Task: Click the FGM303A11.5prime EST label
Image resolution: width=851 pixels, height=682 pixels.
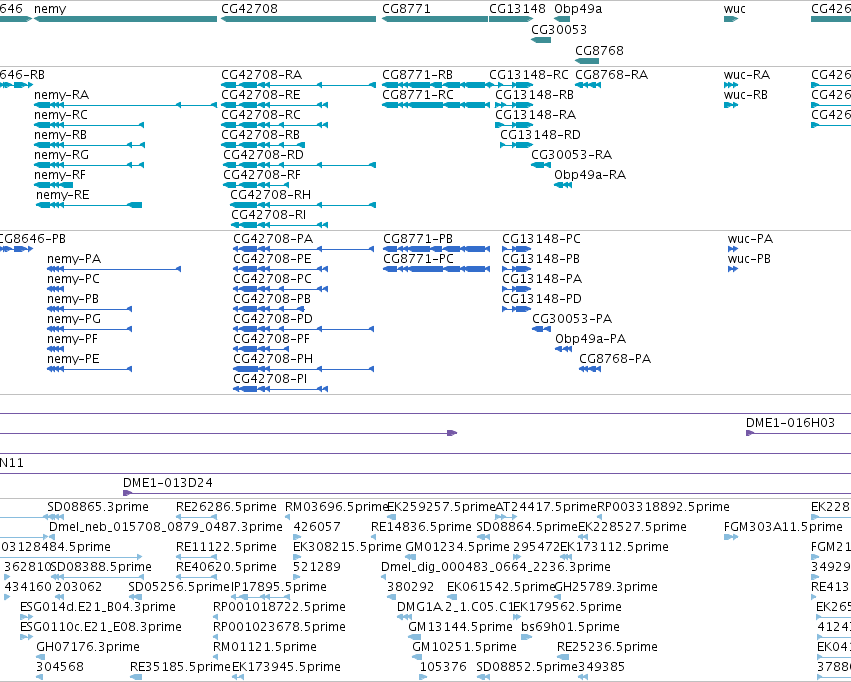Action: tap(783, 527)
